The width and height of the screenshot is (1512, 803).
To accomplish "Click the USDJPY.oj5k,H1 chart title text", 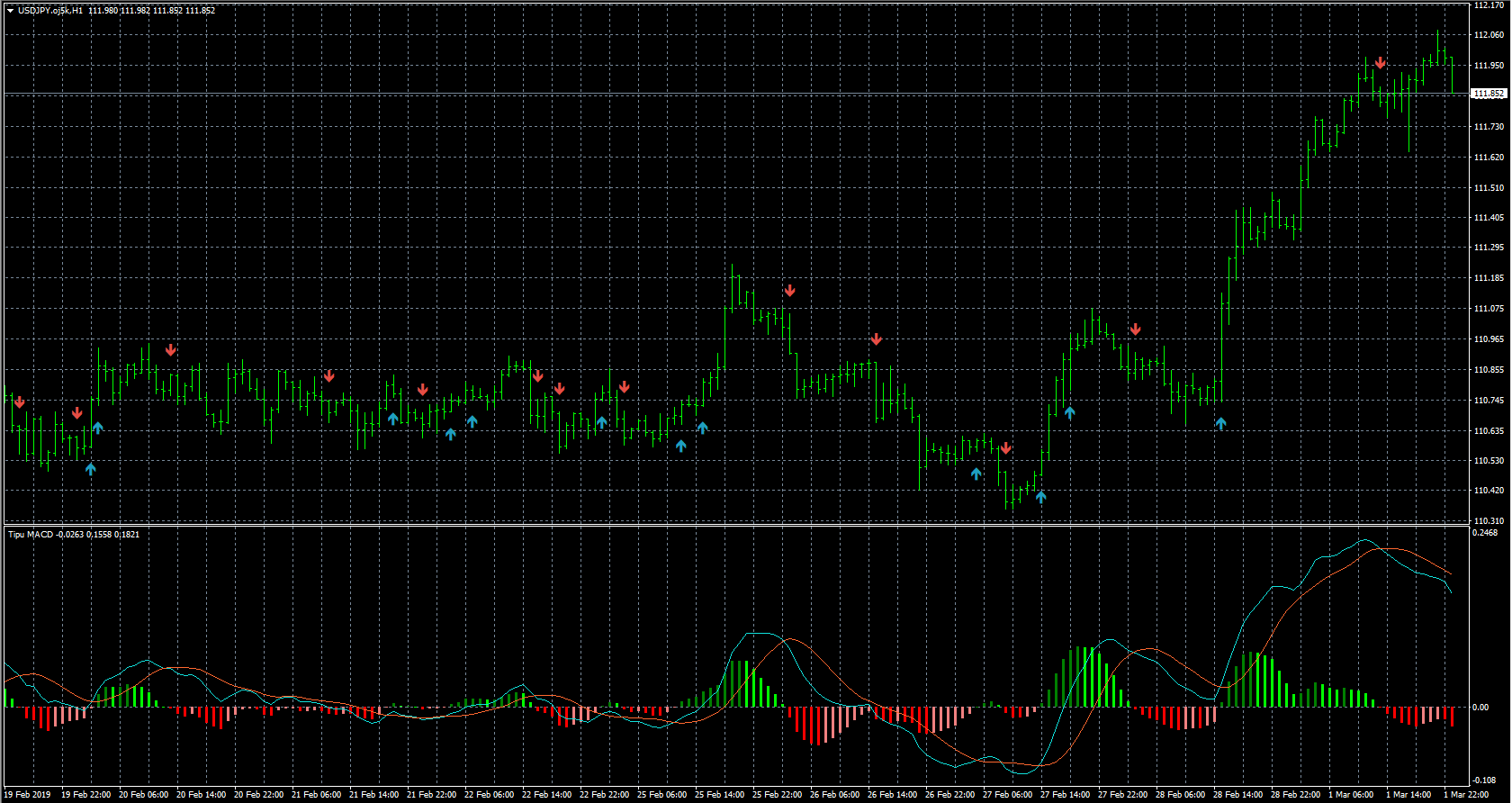I will click(50, 11).
